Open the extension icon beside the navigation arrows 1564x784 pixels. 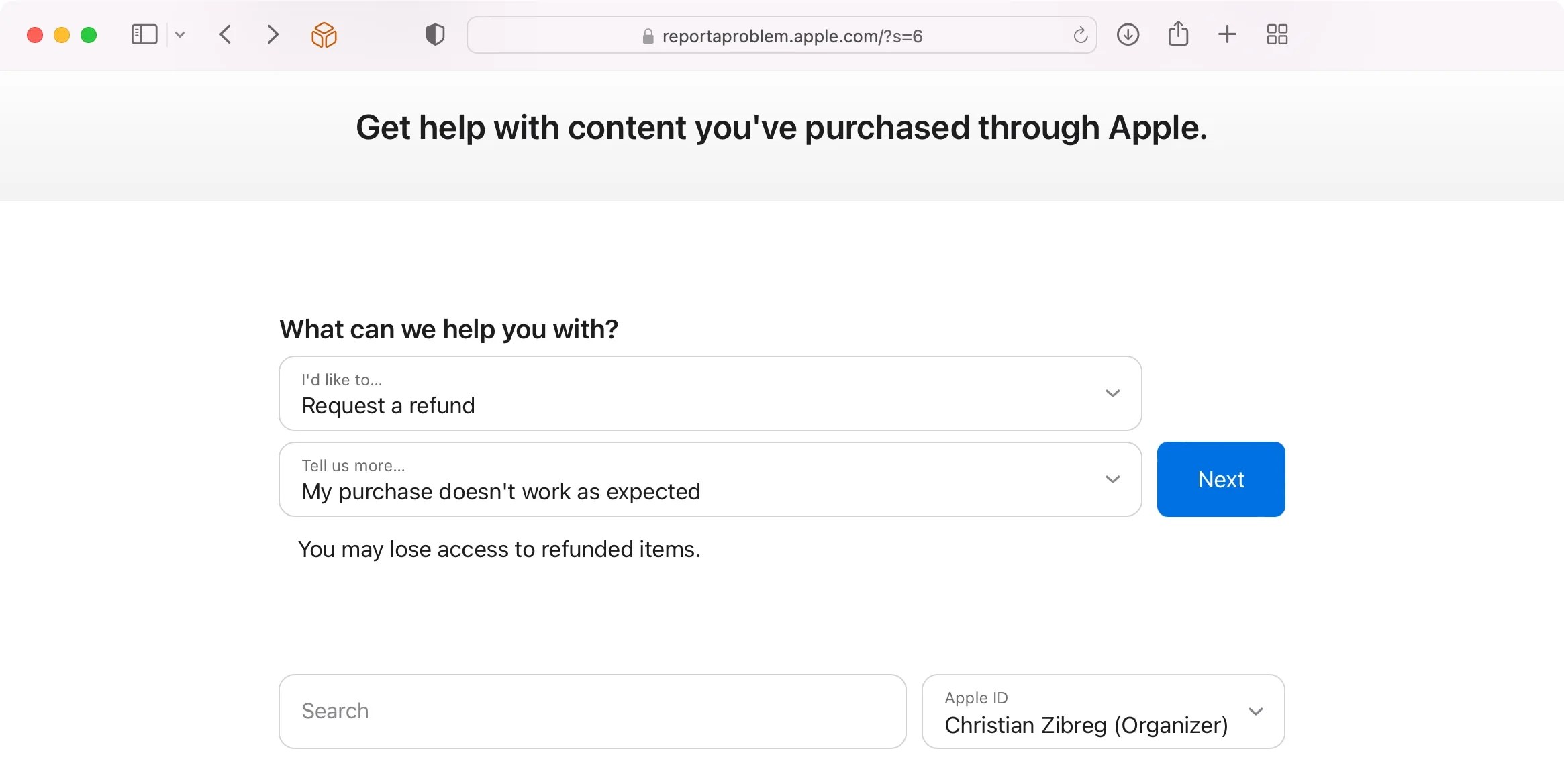pos(324,34)
